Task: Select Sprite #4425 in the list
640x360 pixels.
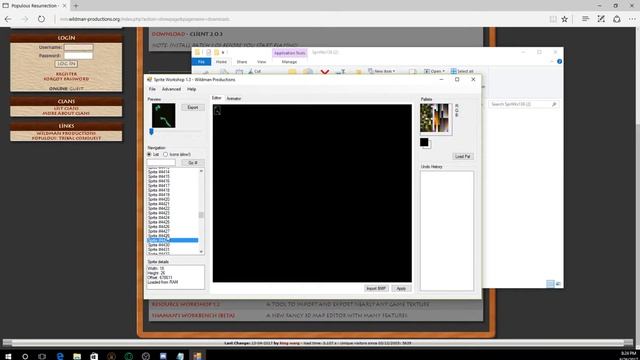Action: click(x=159, y=222)
